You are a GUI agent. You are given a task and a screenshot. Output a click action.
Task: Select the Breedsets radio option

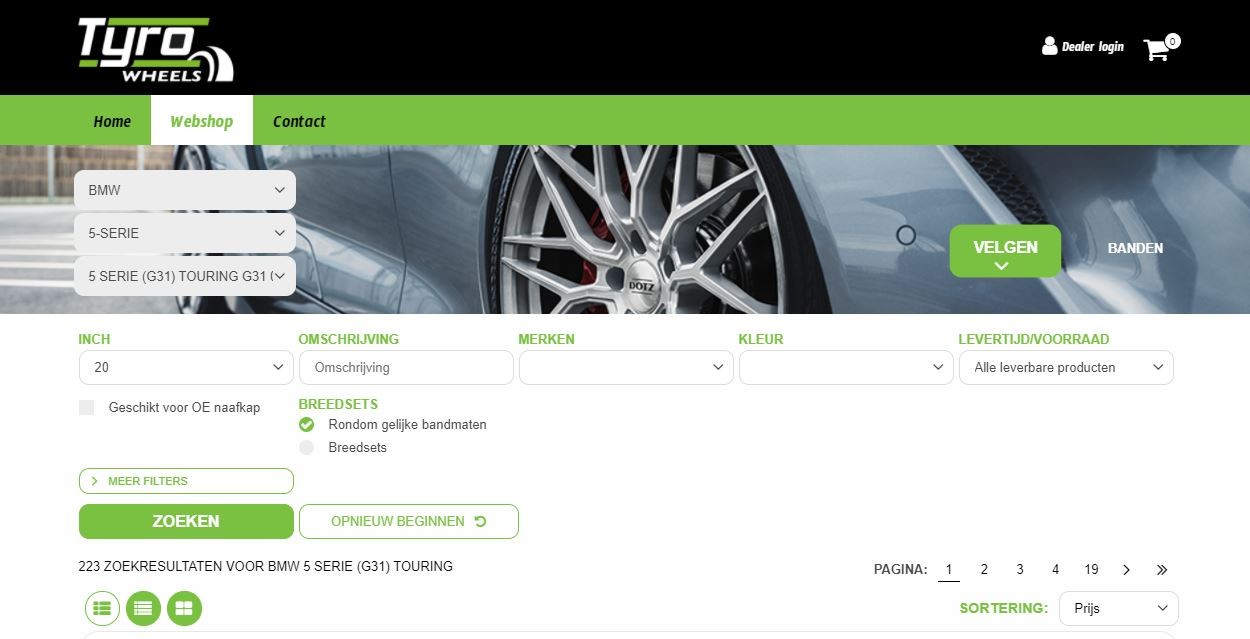click(x=307, y=448)
